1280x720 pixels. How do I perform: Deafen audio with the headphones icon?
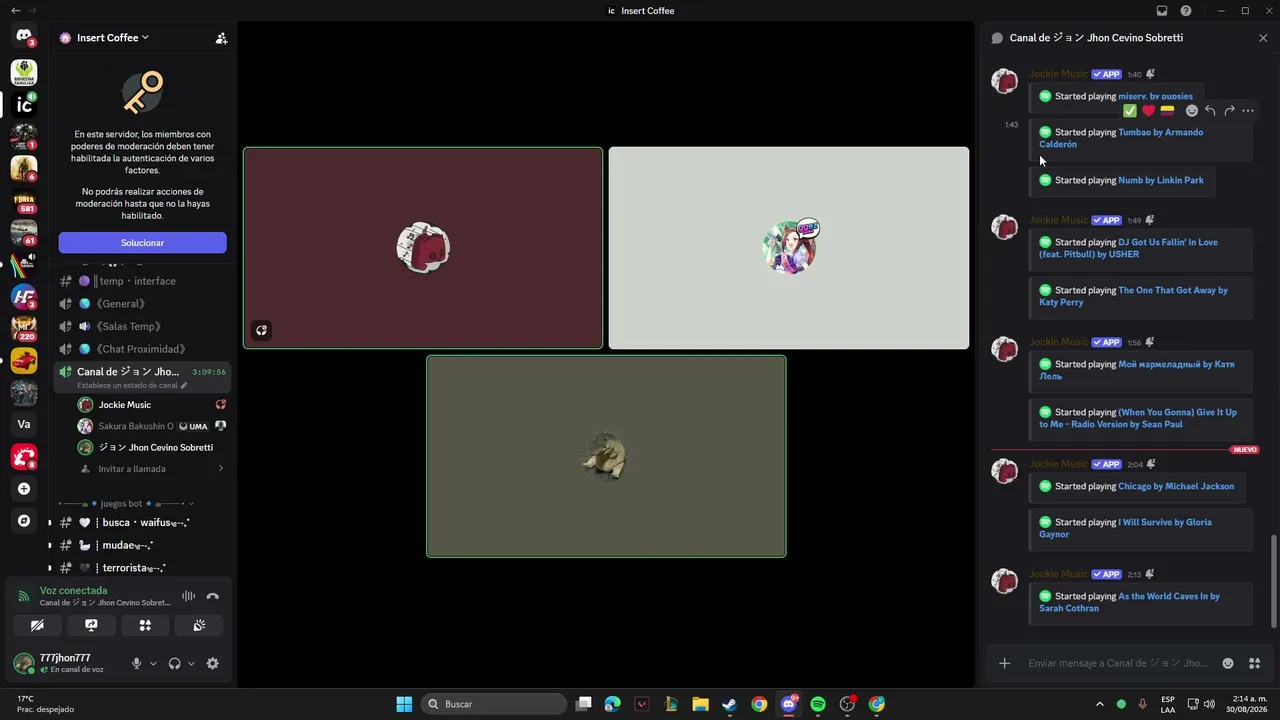pos(175,663)
